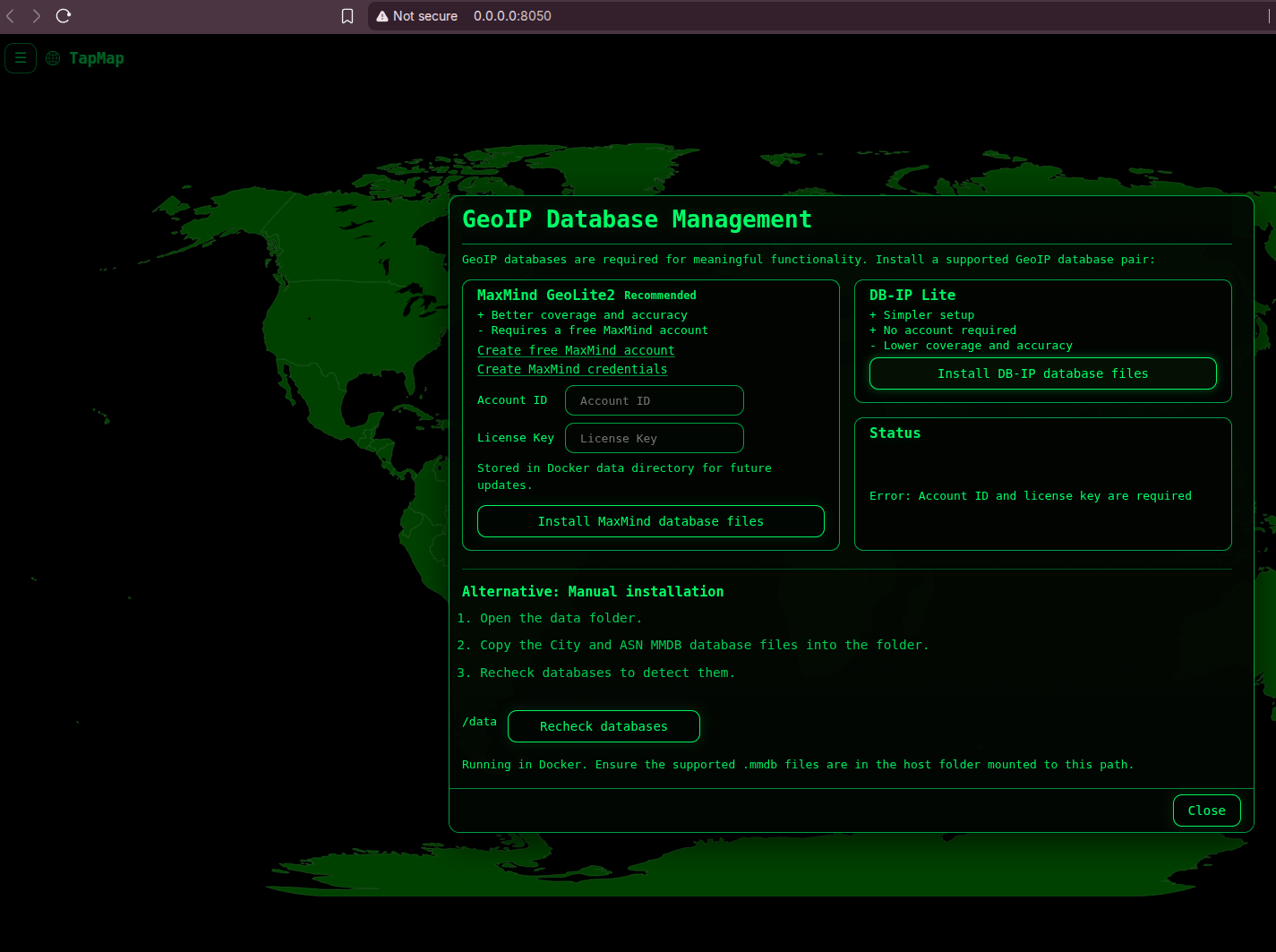
Task: Click the /data path label
Action: (480, 721)
